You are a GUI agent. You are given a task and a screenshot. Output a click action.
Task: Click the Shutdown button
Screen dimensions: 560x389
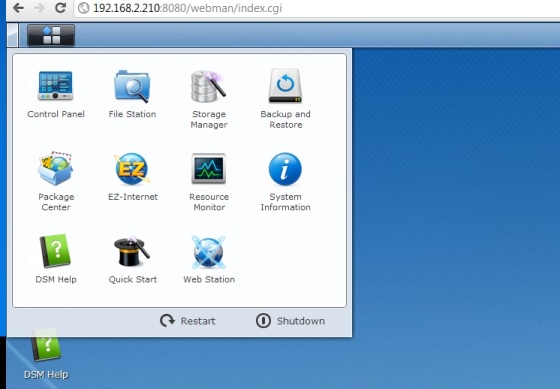pyautogui.click(x=290, y=321)
